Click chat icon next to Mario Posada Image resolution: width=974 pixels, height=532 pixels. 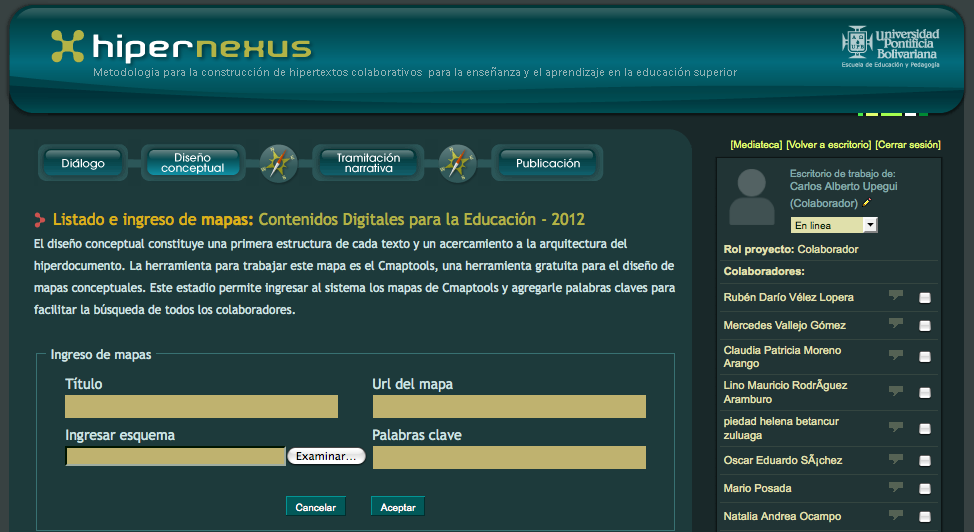tap(895, 487)
